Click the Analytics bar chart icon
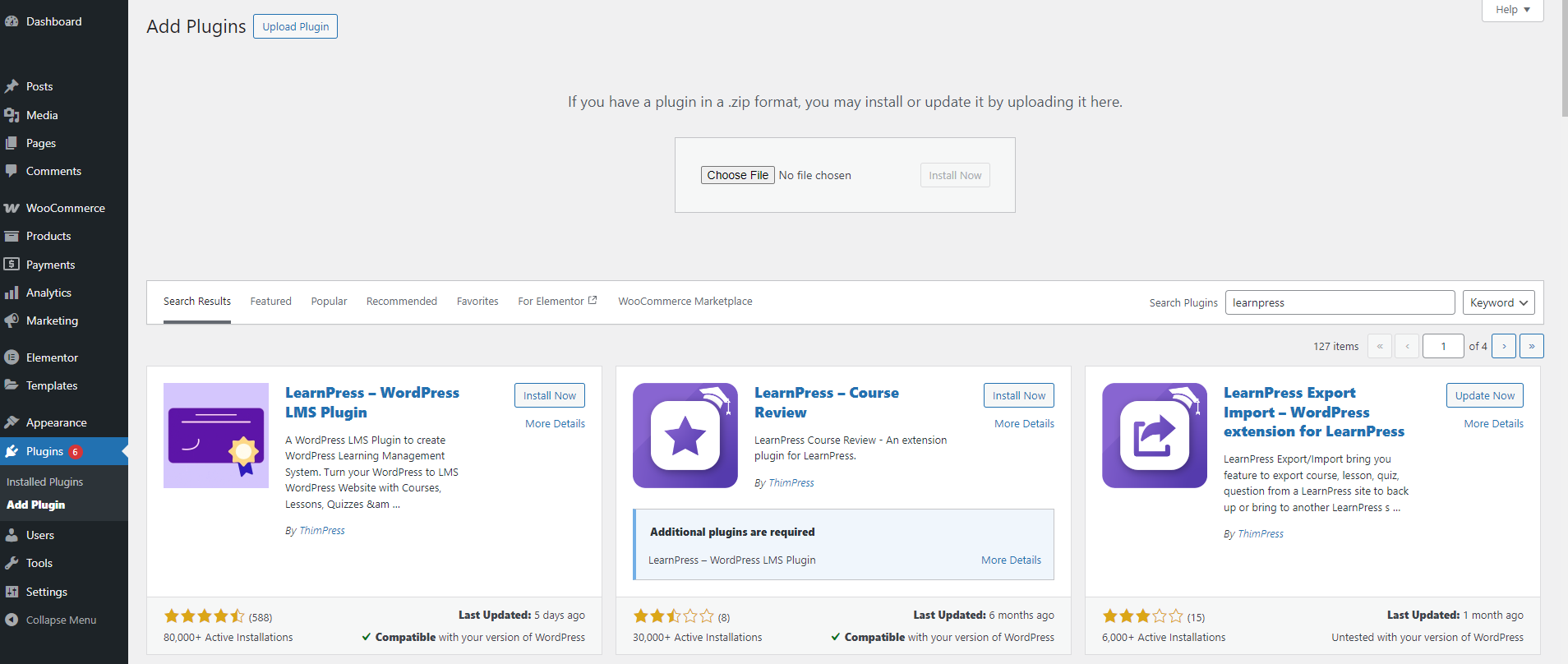Screen dimensions: 1568x664 [12, 293]
